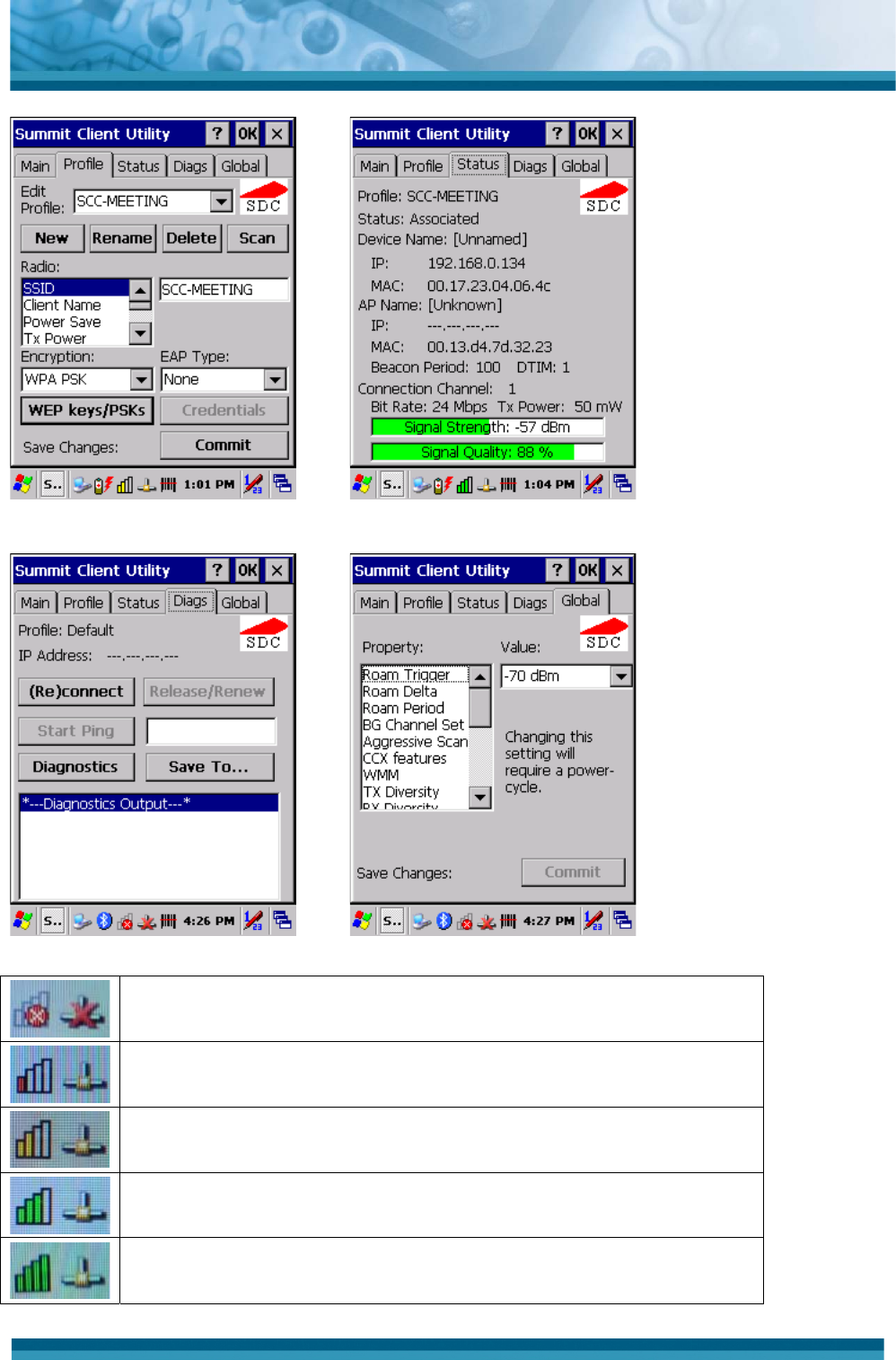The width and height of the screenshot is (896, 1360).
Task: Click Commit button in Profile window
Action: (x=224, y=445)
